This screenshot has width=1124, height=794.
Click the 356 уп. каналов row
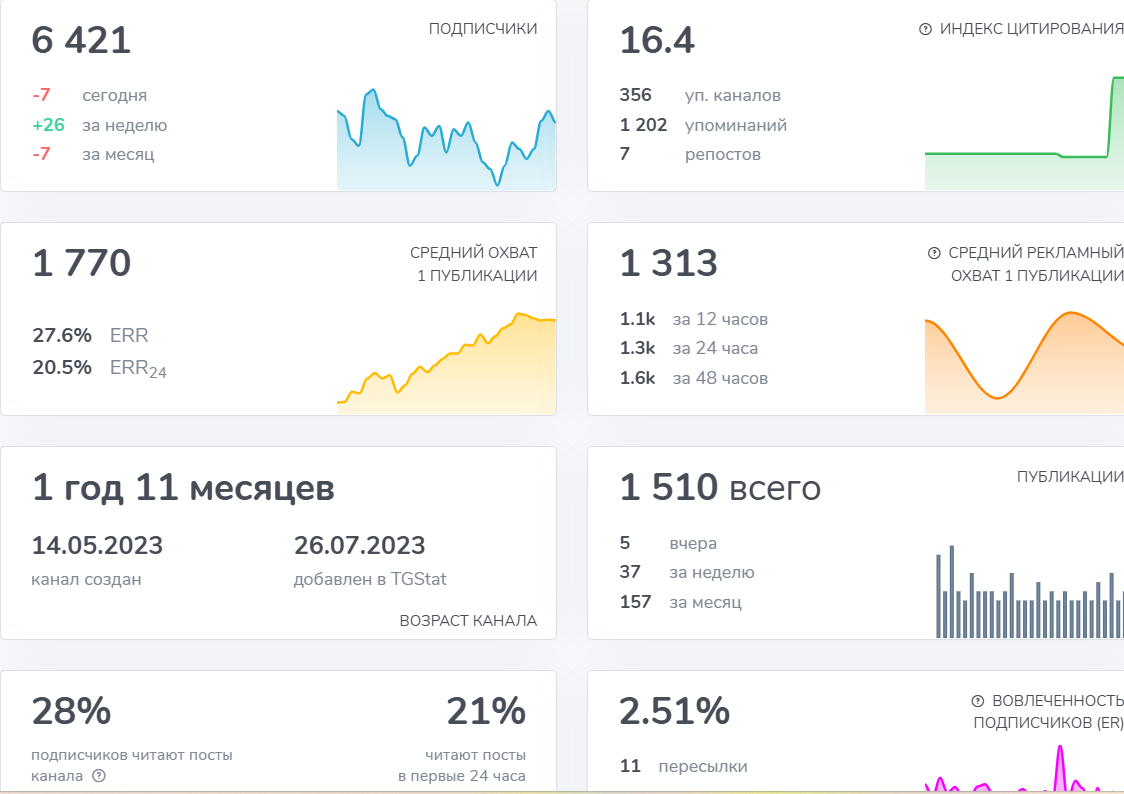pyautogui.click(x=700, y=95)
